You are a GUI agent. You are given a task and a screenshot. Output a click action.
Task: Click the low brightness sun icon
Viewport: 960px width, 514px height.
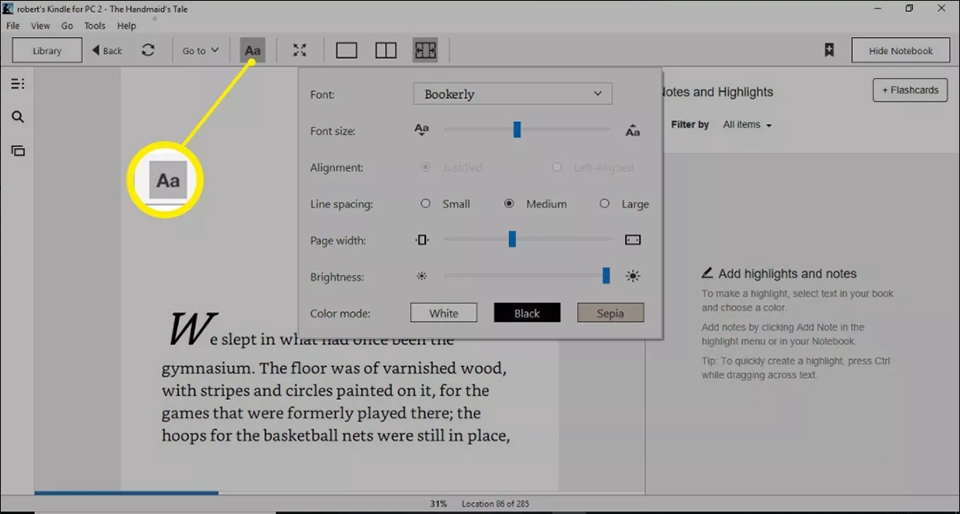click(421, 276)
